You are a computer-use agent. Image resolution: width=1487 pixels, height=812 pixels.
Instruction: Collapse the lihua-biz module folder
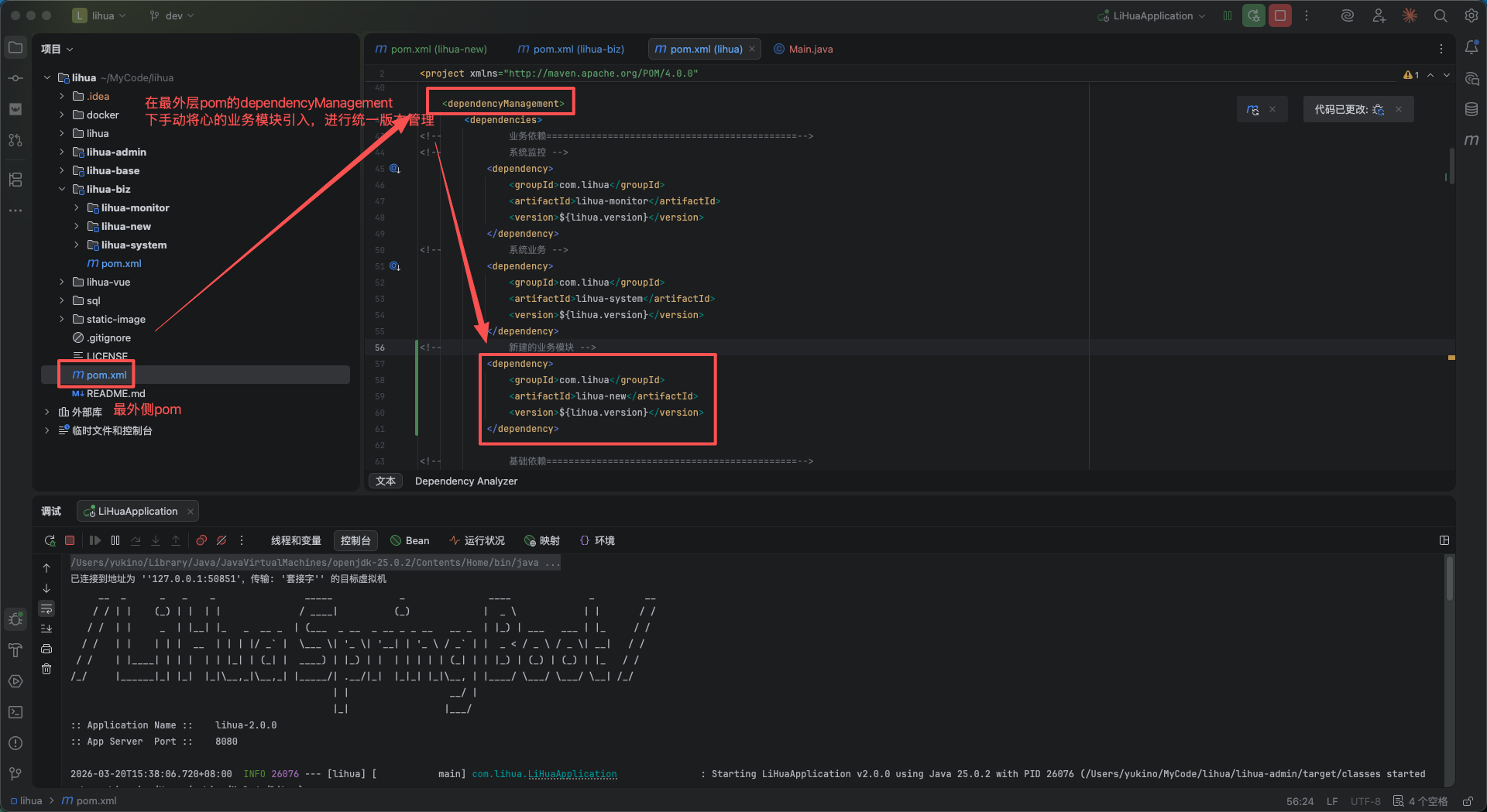62,189
